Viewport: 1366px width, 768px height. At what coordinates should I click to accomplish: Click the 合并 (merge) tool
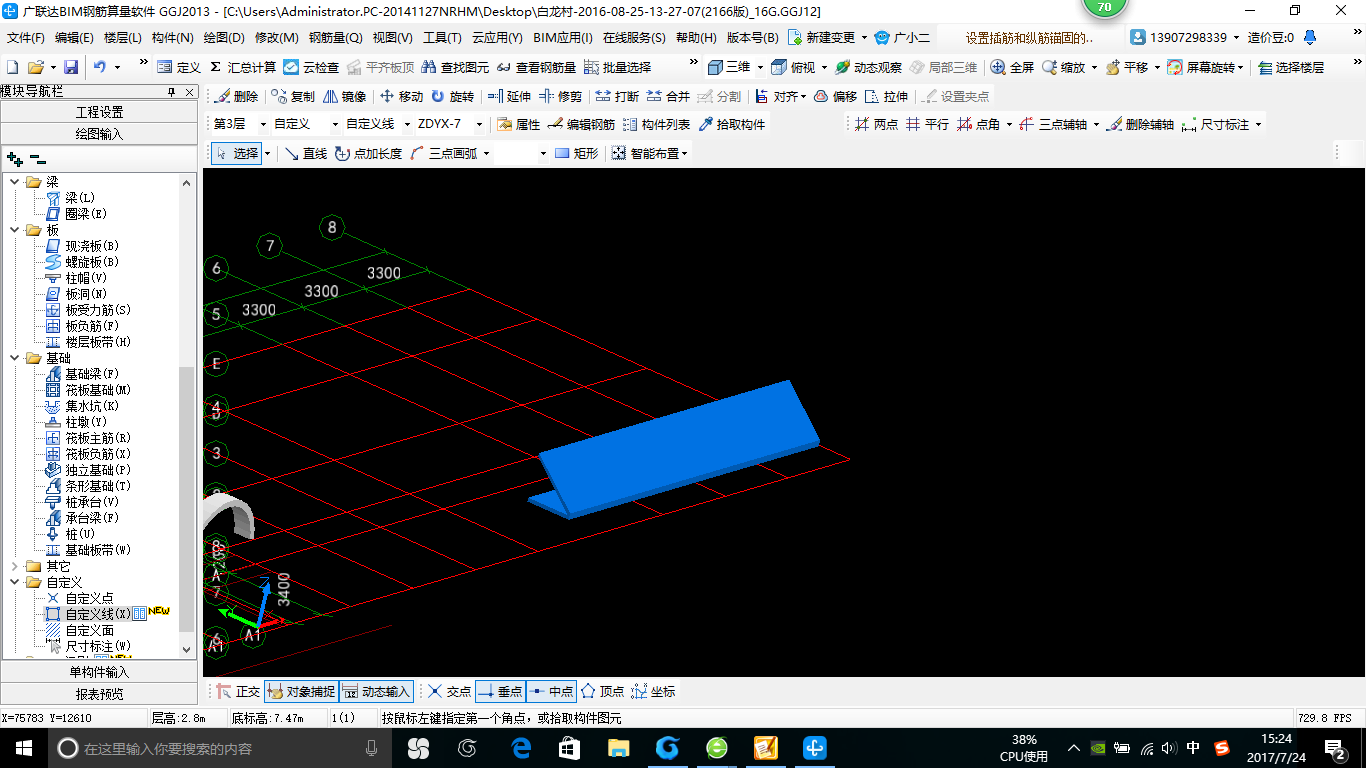click(x=668, y=97)
